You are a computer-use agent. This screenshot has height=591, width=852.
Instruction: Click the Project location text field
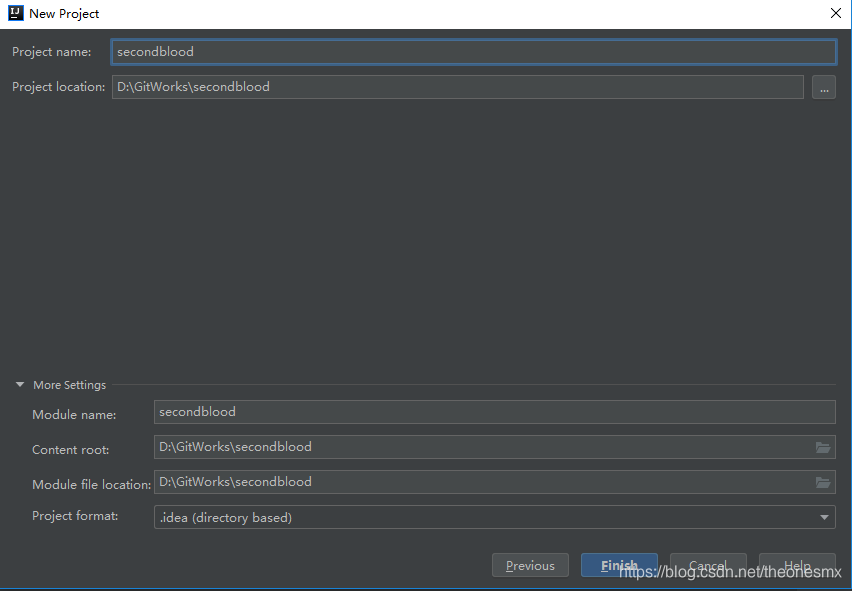pos(458,87)
